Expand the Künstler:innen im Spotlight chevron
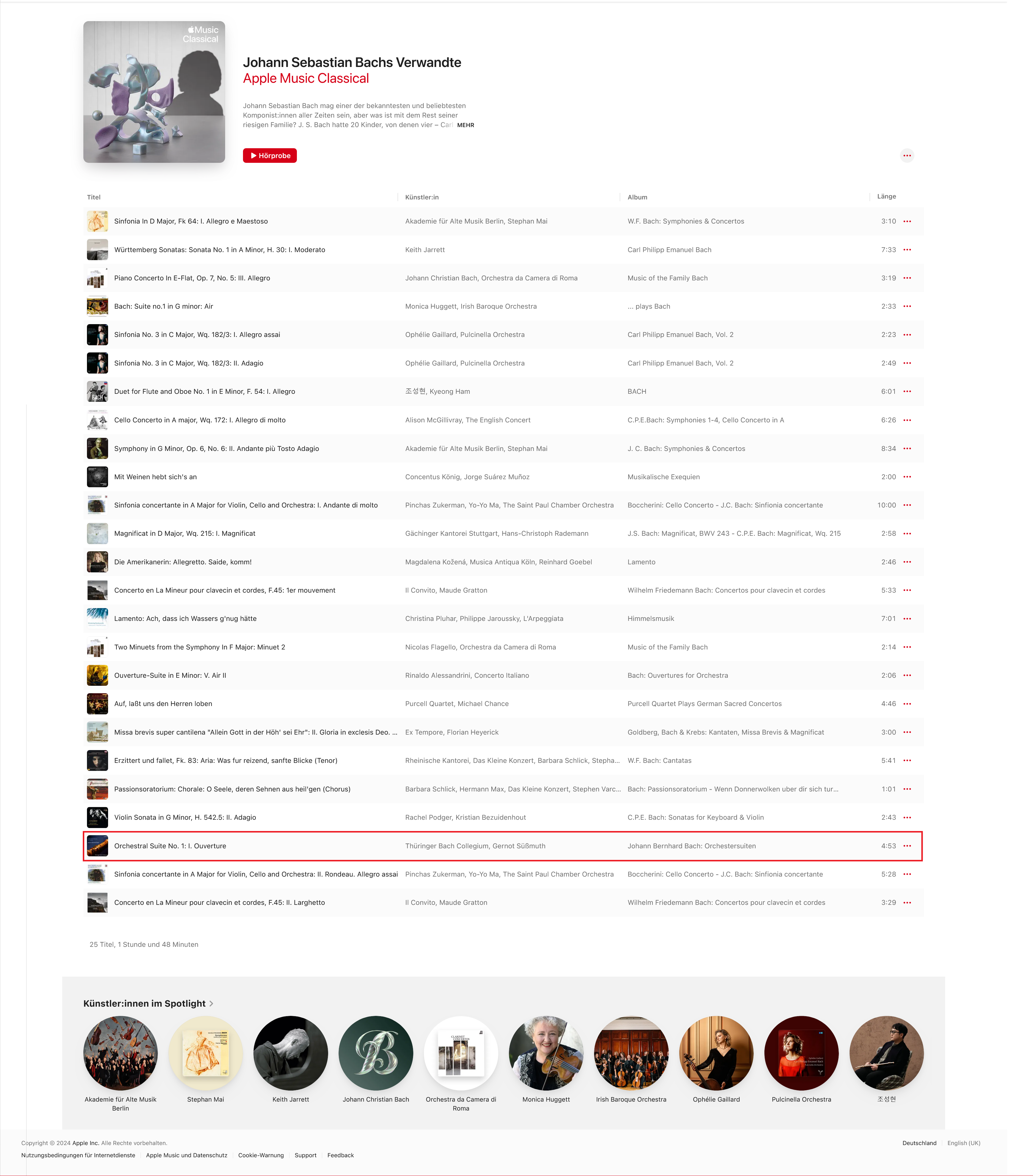This screenshot has width=1033, height=1176. 211,1003
